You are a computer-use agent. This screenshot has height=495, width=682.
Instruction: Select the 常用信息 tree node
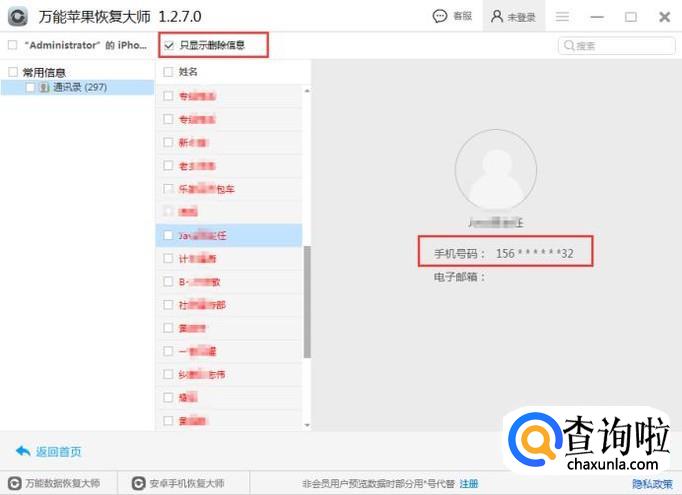44,72
